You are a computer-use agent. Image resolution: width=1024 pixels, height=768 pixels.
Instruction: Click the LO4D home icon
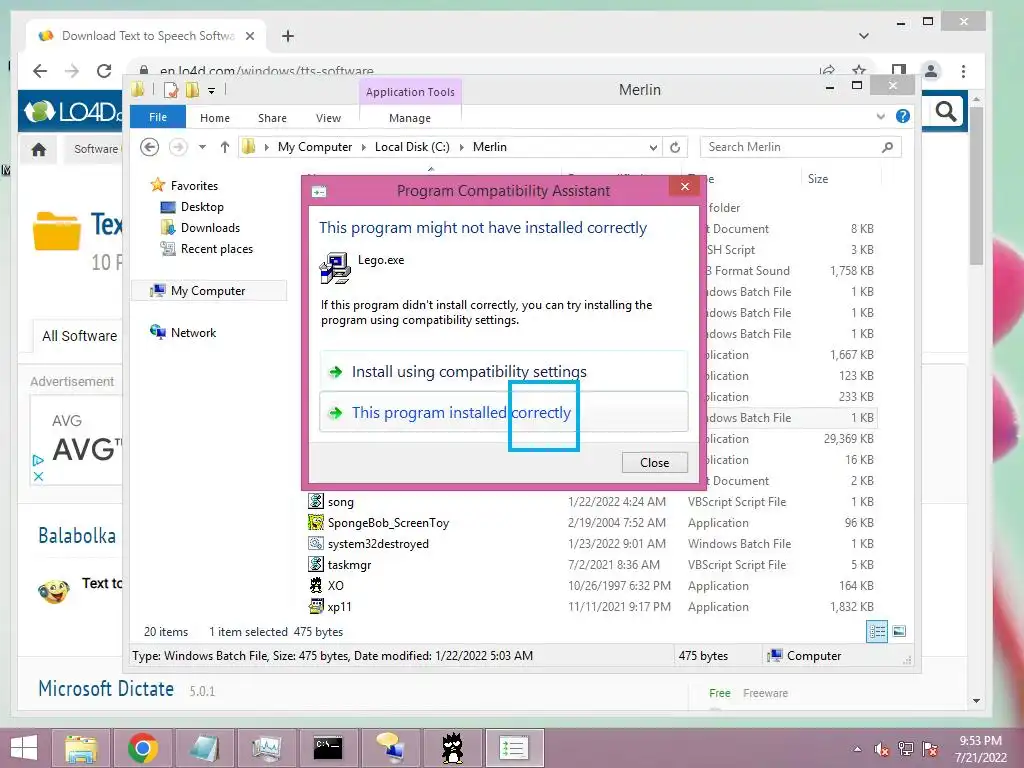pos(39,150)
